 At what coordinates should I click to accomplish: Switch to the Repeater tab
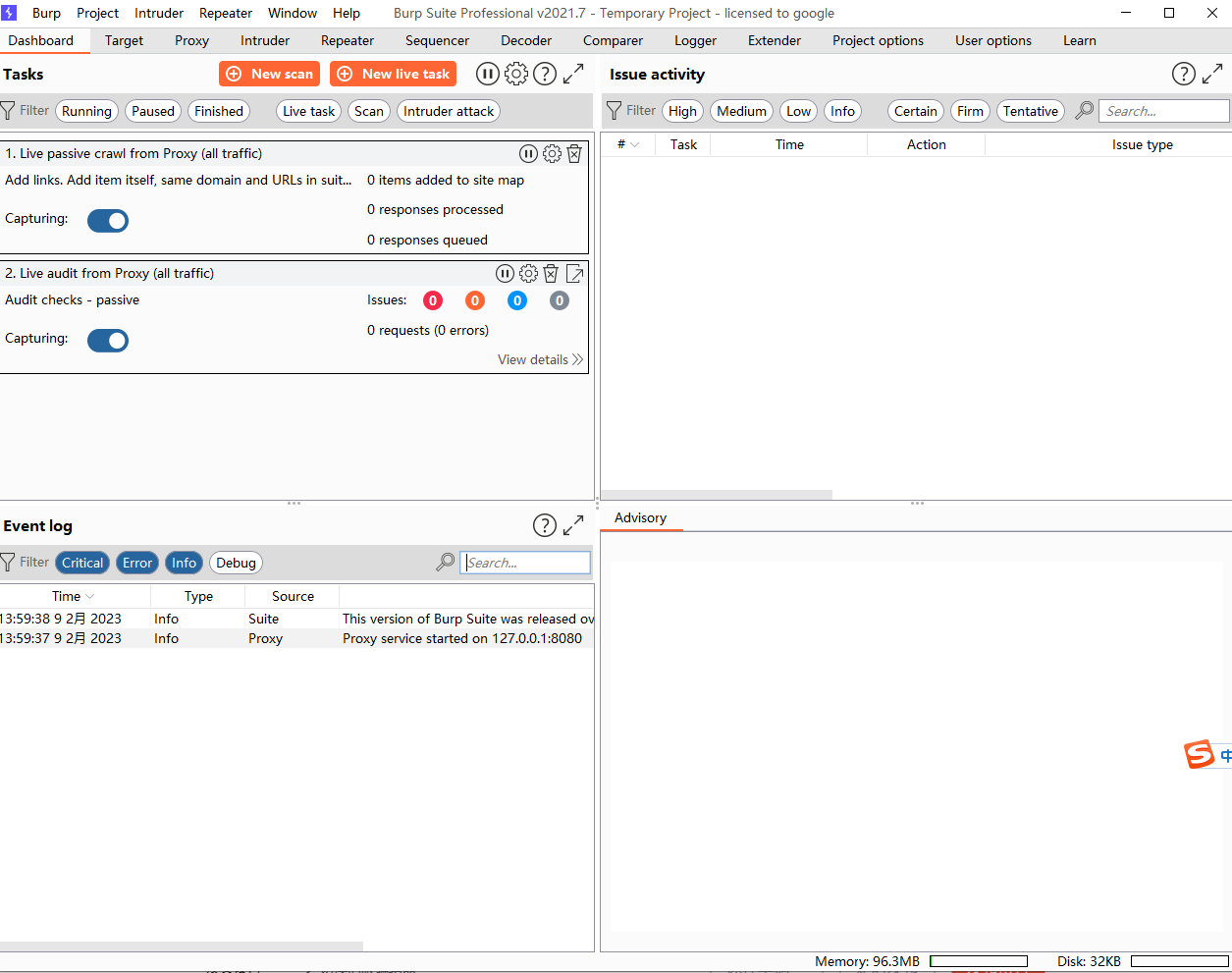pos(347,40)
